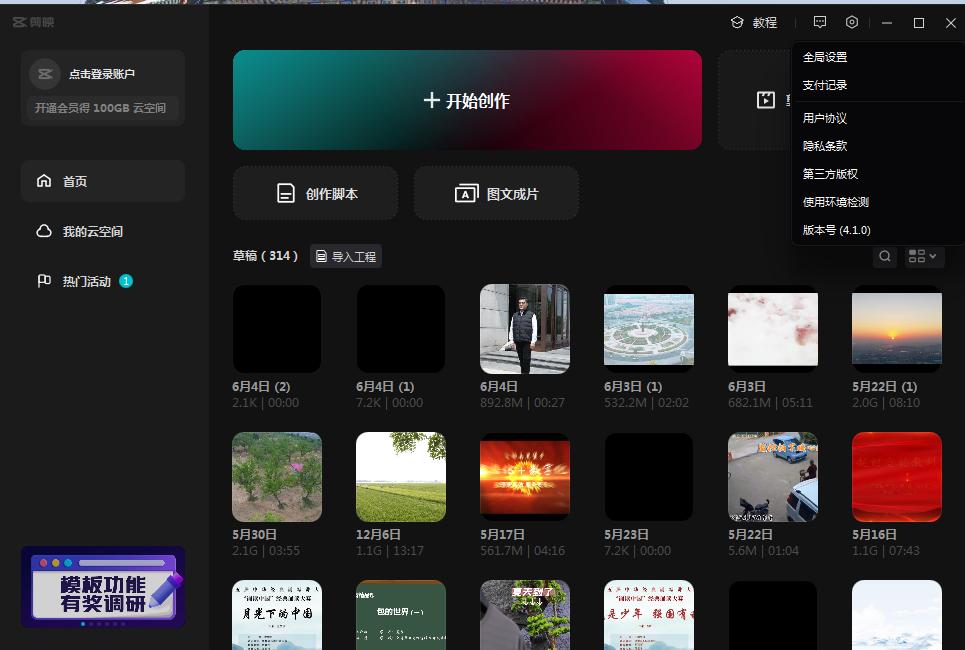Screen dimensions: 965x650
Task: Expand the draft view layout dropdown
Action: (x=923, y=257)
